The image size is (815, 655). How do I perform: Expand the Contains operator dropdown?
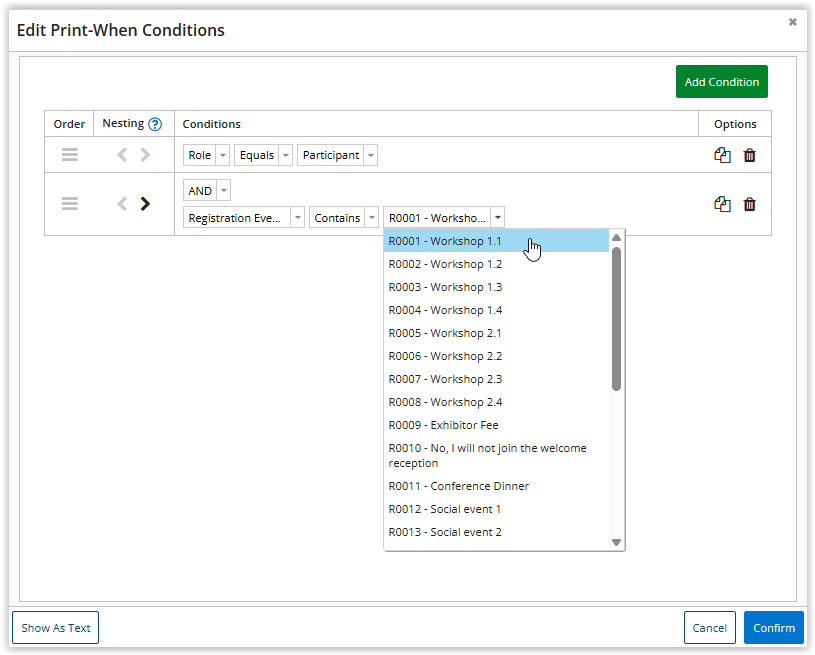(x=343, y=218)
